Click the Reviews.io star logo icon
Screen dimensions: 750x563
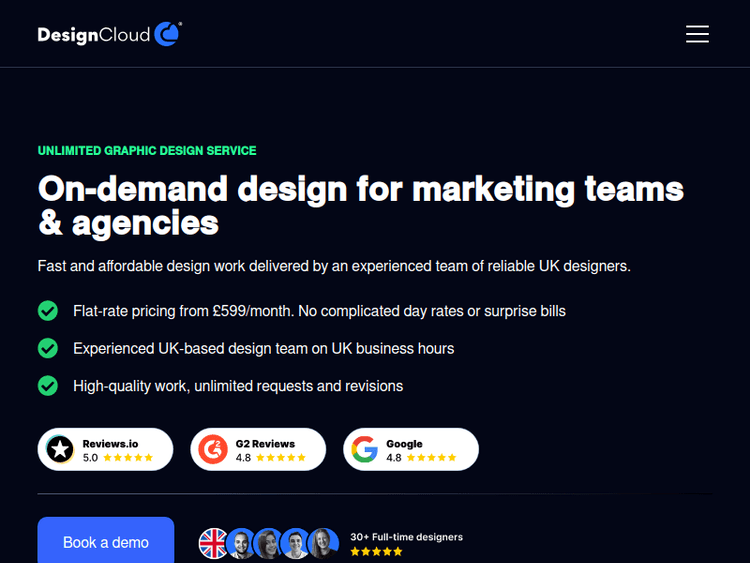point(60,449)
